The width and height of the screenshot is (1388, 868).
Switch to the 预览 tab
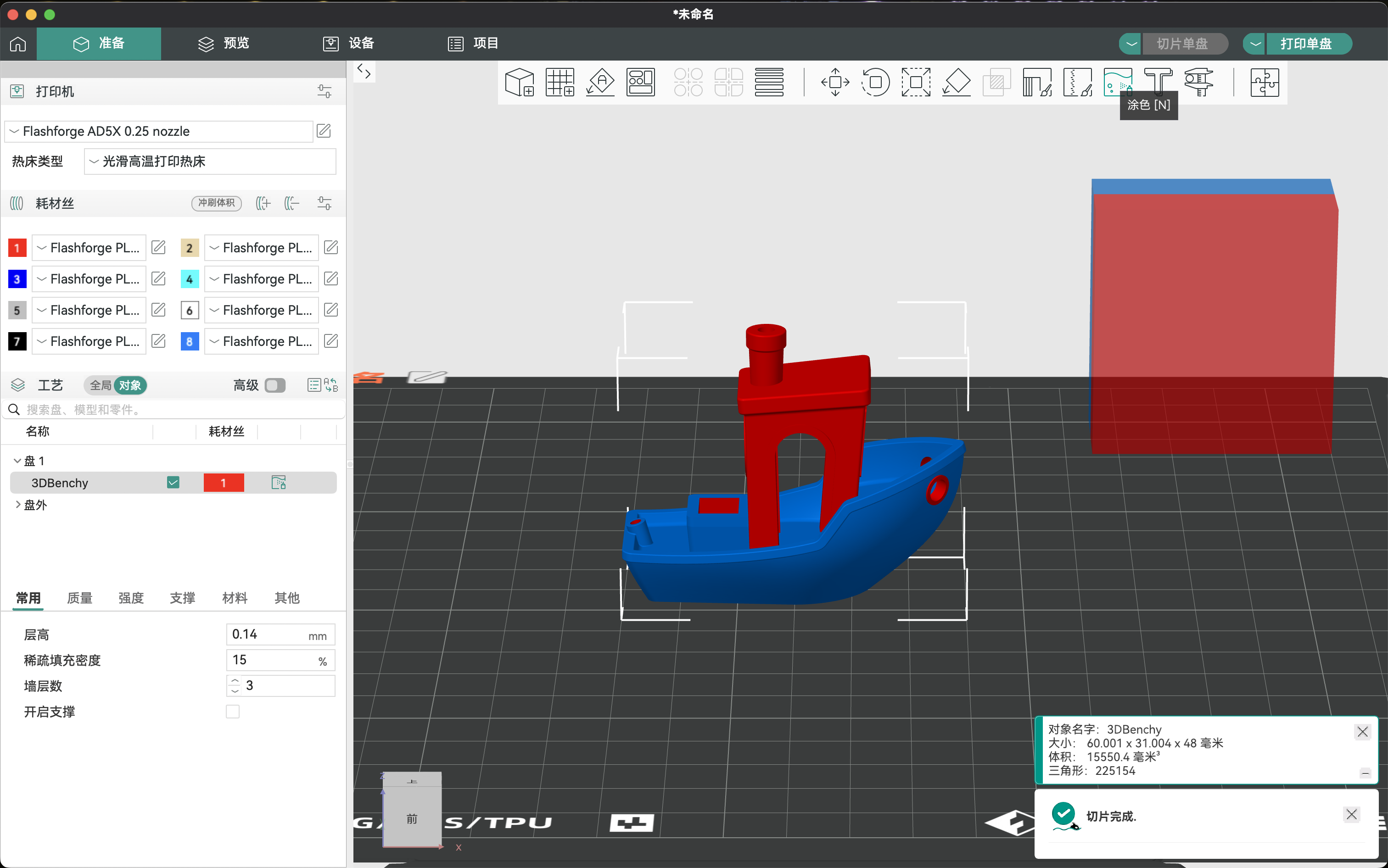click(x=224, y=44)
